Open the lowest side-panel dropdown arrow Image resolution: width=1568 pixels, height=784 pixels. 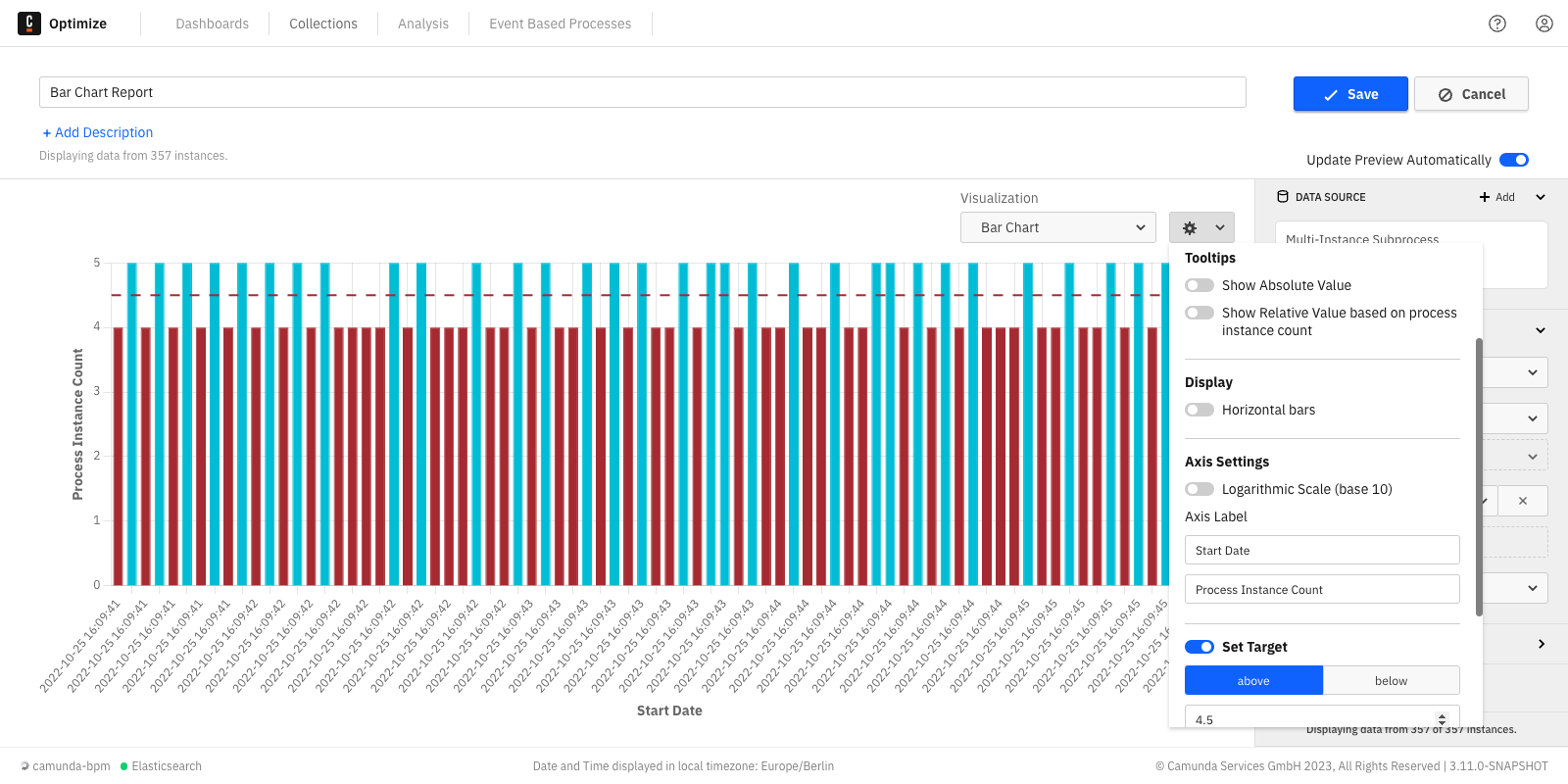click(1532, 588)
